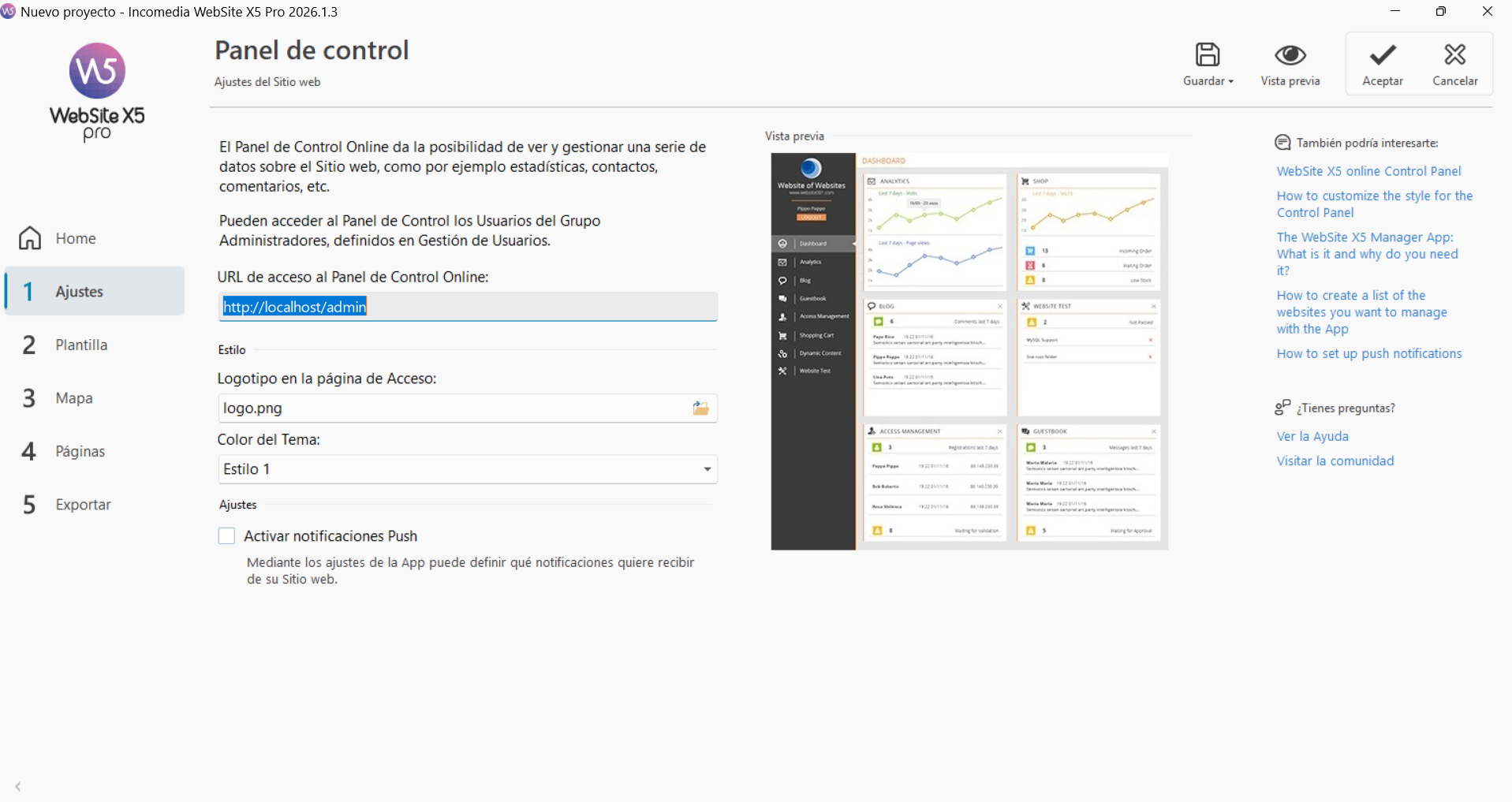Click the Guardar save icon
1512x802 pixels.
point(1207,55)
